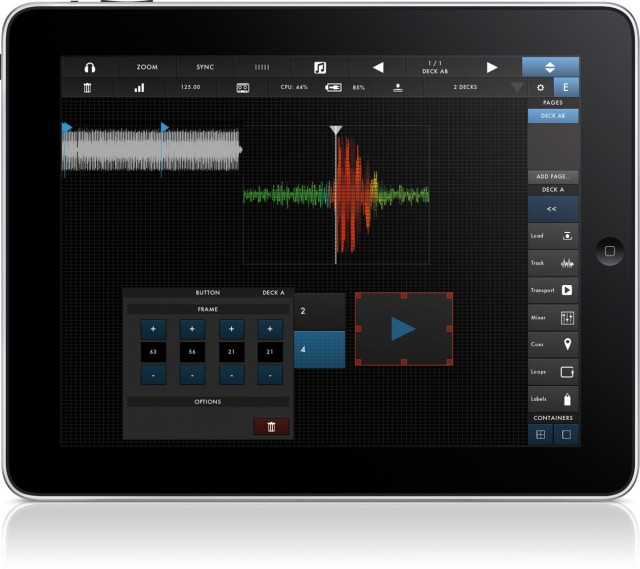The width and height of the screenshot is (640, 569).
Task: Add a Loops control from sidebar
Action: click(x=553, y=372)
